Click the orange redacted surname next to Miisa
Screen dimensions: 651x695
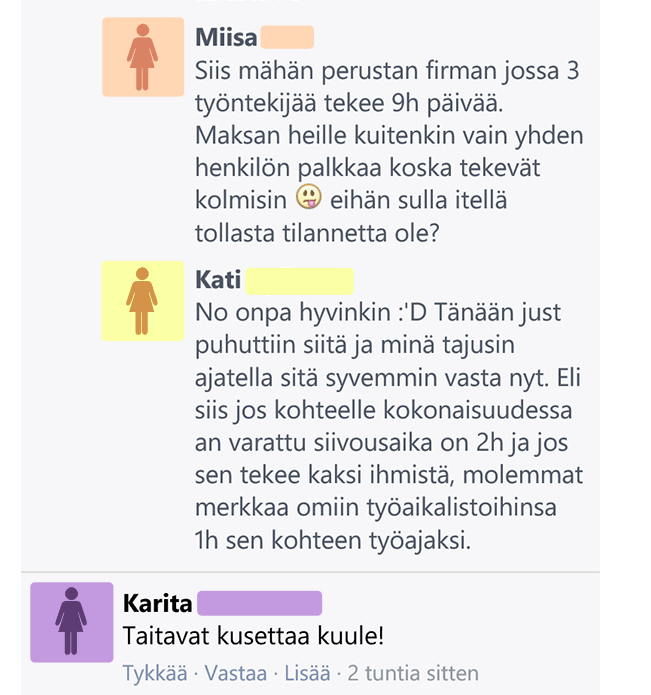point(287,37)
